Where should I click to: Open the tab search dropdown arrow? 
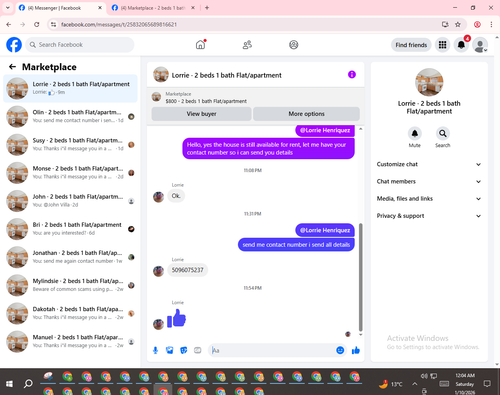(7, 8)
